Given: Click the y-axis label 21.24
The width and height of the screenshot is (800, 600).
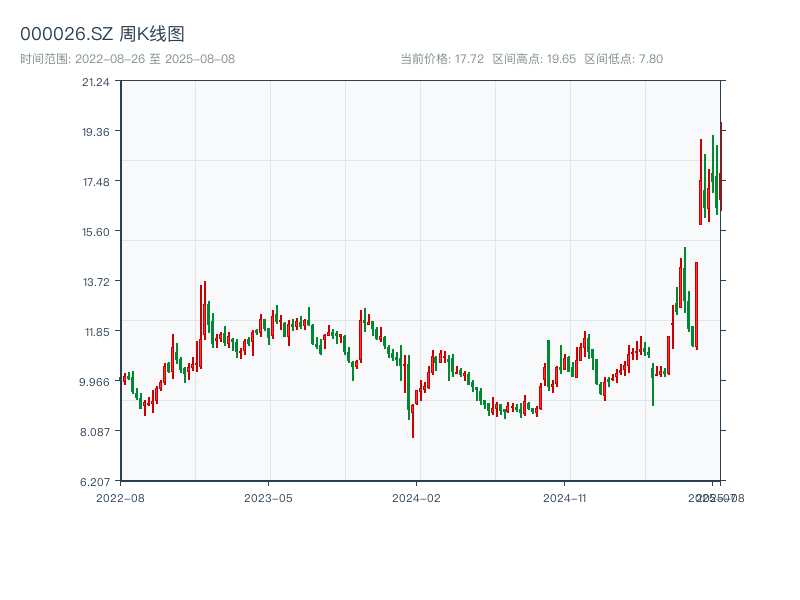Looking at the screenshot, I should (x=96, y=82).
